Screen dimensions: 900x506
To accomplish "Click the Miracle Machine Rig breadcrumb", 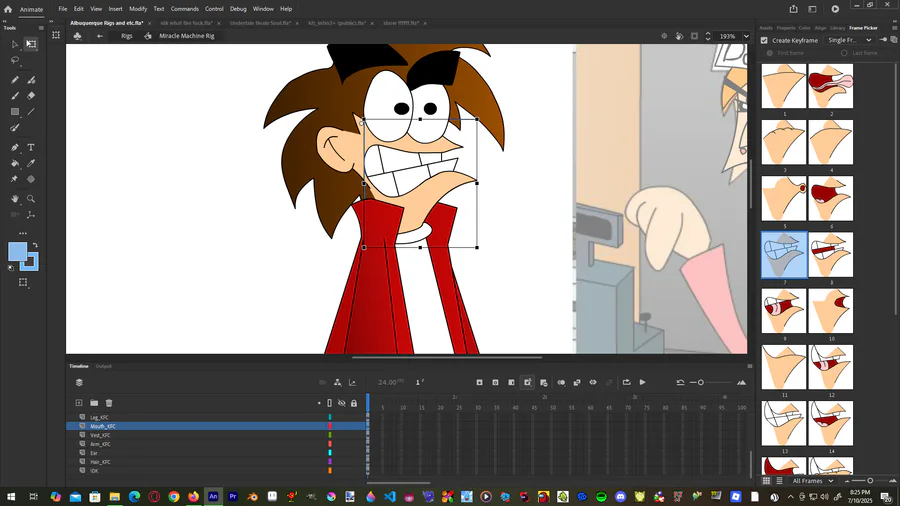I will pyautogui.click(x=187, y=36).
